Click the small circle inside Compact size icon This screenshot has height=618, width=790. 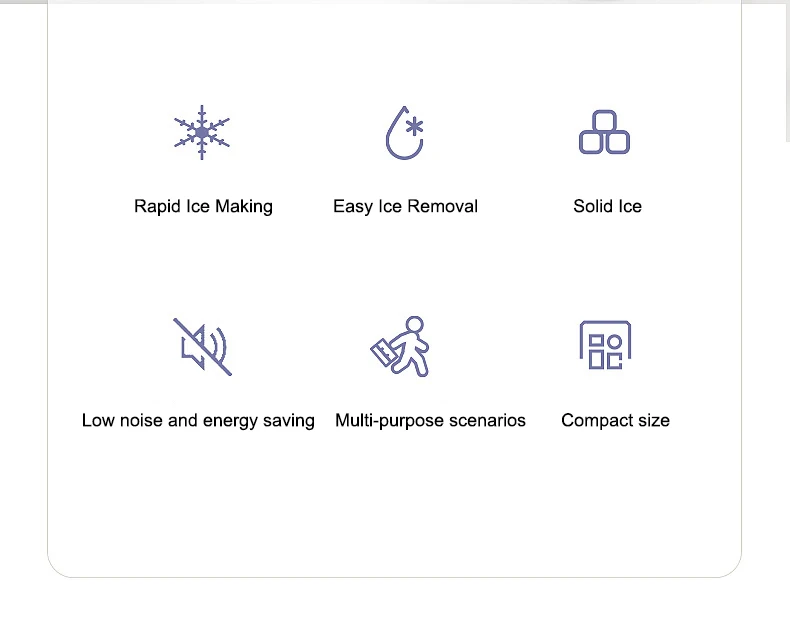[x=614, y=342]
